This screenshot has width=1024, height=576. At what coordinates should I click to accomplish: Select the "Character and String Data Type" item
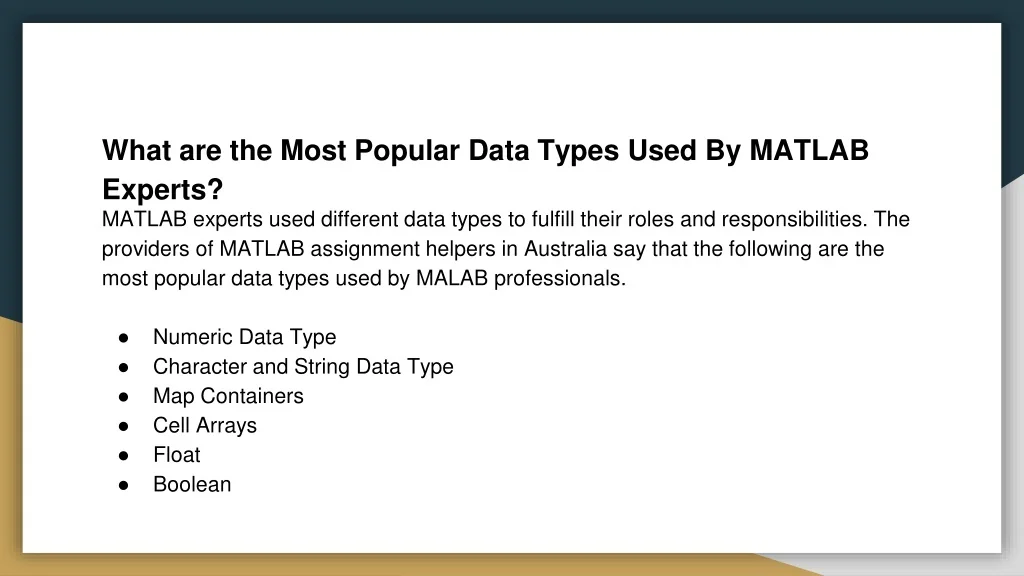tap(303, 366)
